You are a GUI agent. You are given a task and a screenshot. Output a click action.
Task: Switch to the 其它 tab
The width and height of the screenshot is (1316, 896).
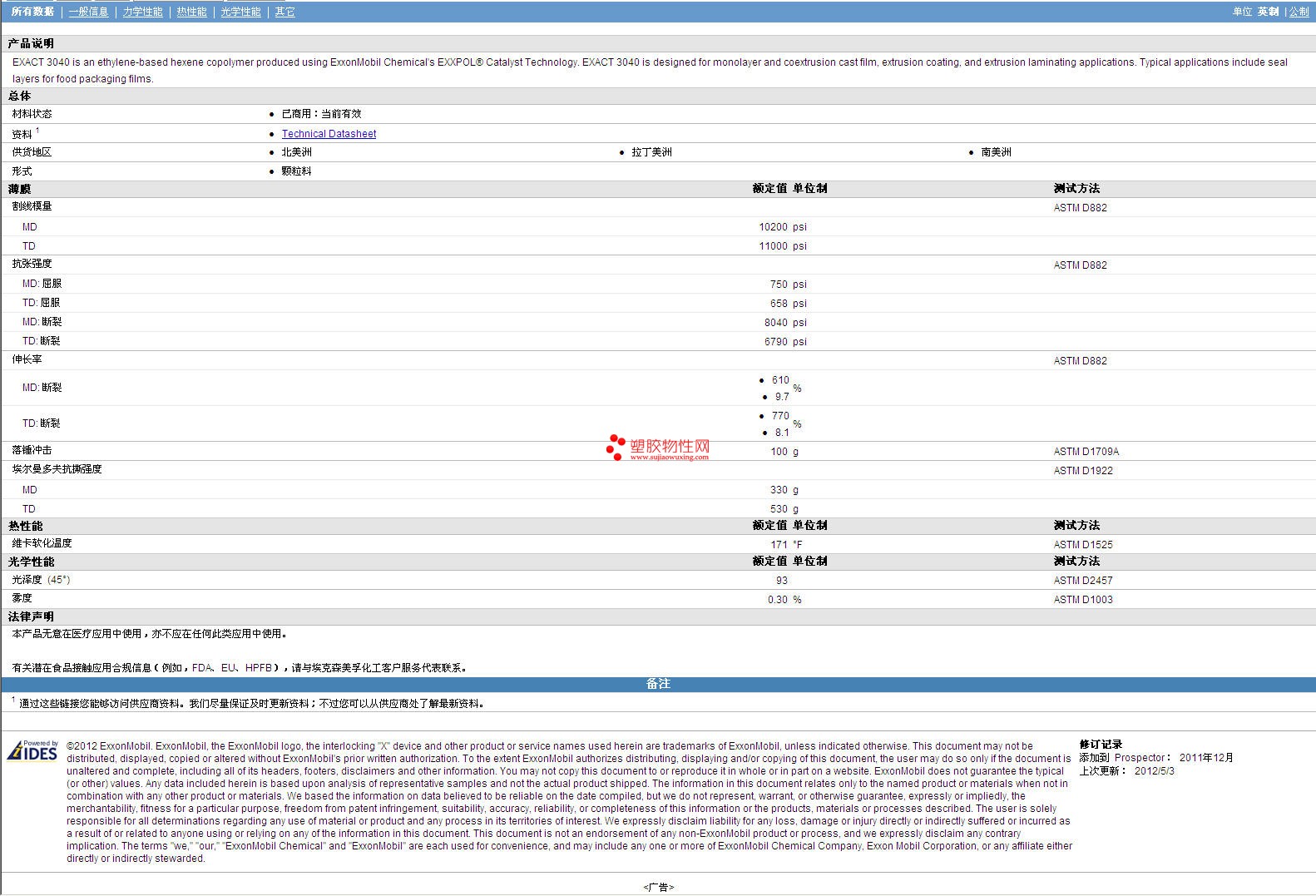pos(284,12)
